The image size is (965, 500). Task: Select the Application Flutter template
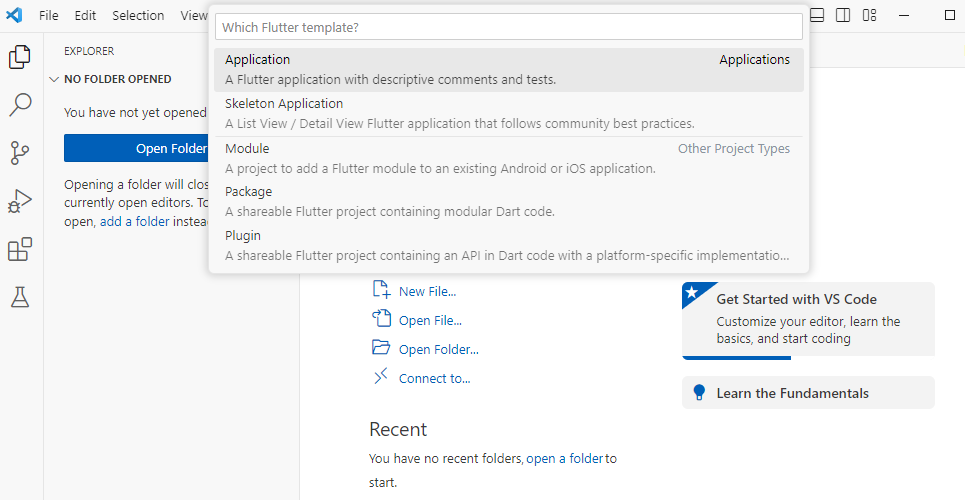pos(509,70)
